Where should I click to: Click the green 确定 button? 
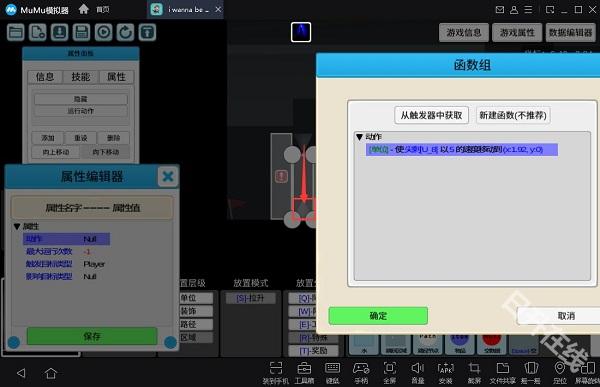(x=378, y=316)
